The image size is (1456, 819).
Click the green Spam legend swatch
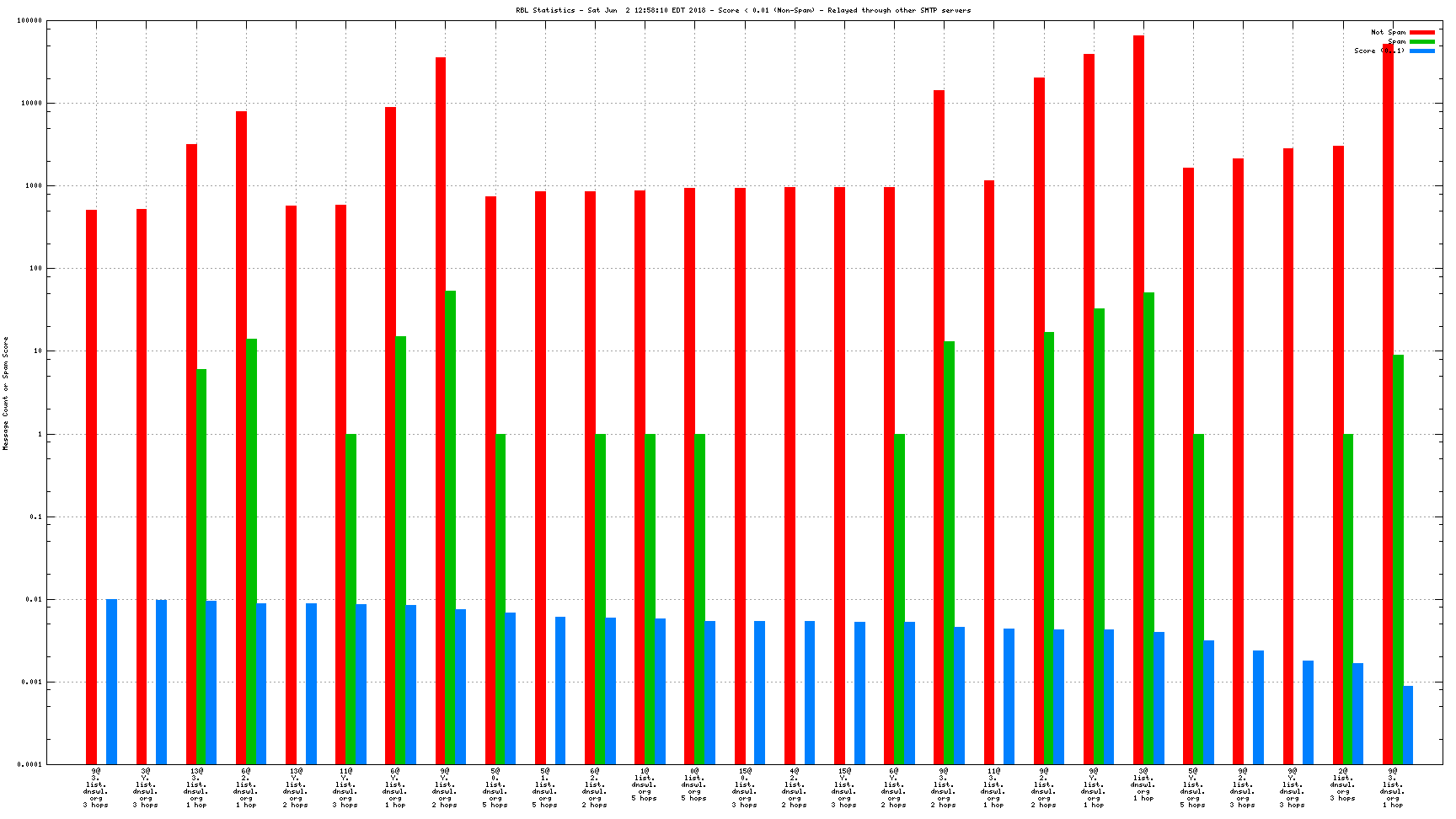(x=1421, y=41)
